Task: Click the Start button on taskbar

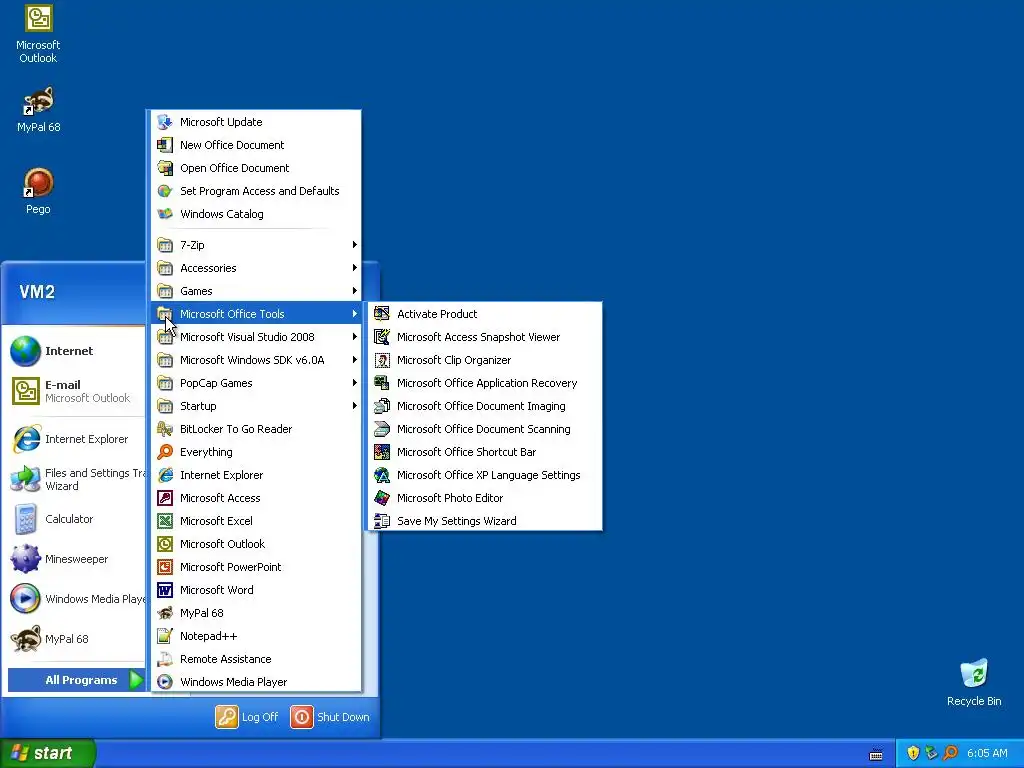Action: click(x=48, y=753)
